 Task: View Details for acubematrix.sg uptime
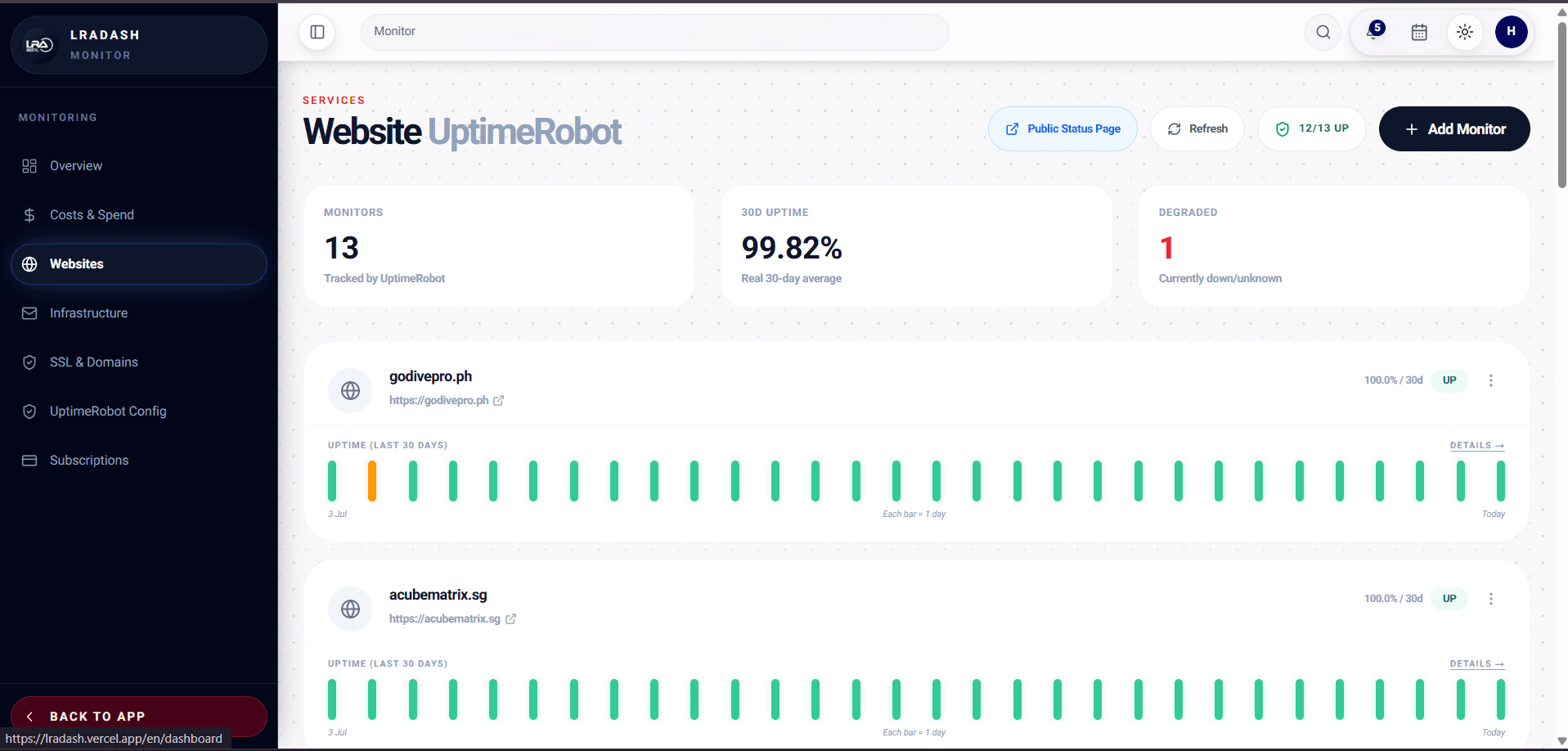[x=1477, y=664]
